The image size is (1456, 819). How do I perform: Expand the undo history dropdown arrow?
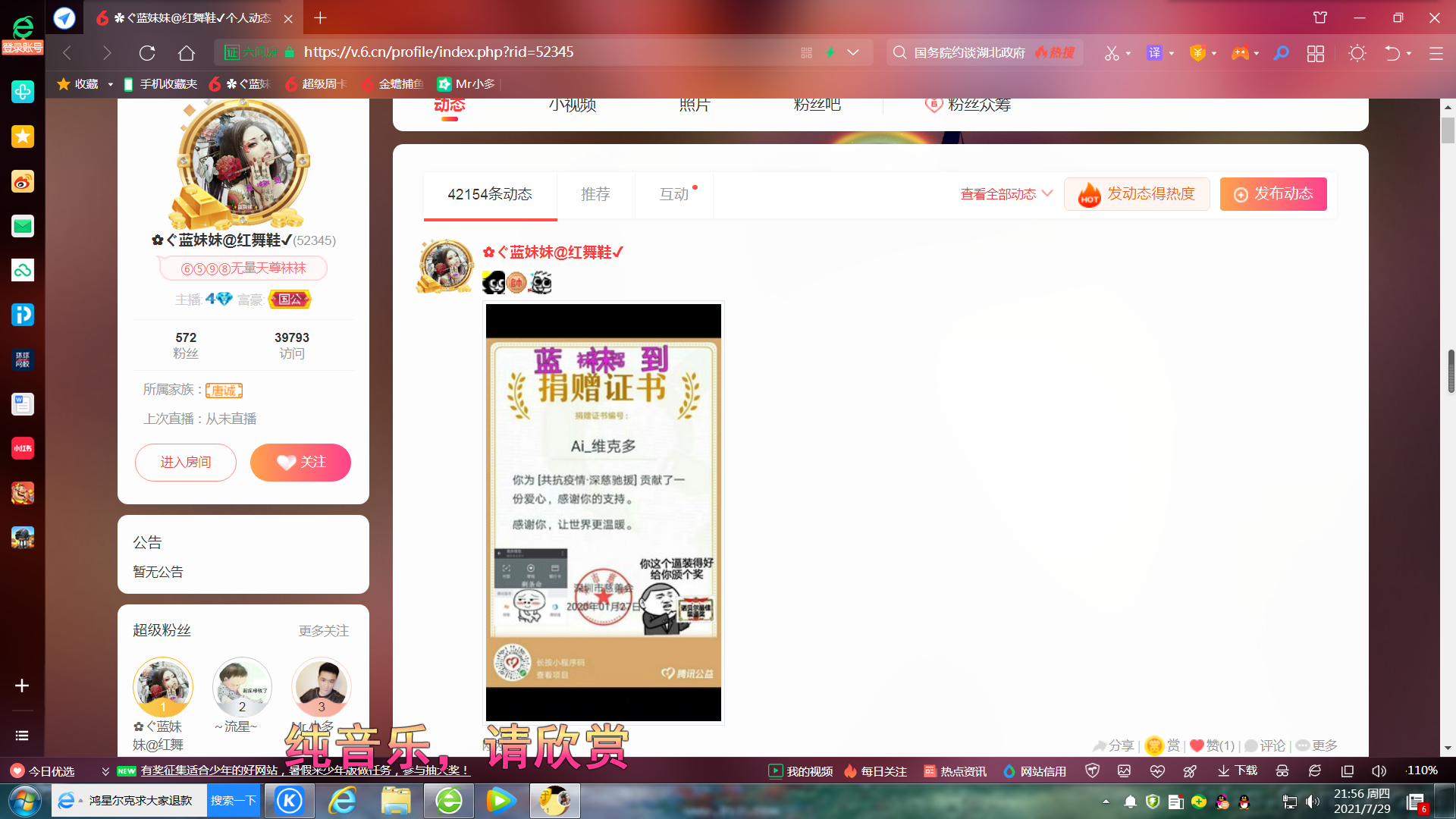tap(1409, 53)
